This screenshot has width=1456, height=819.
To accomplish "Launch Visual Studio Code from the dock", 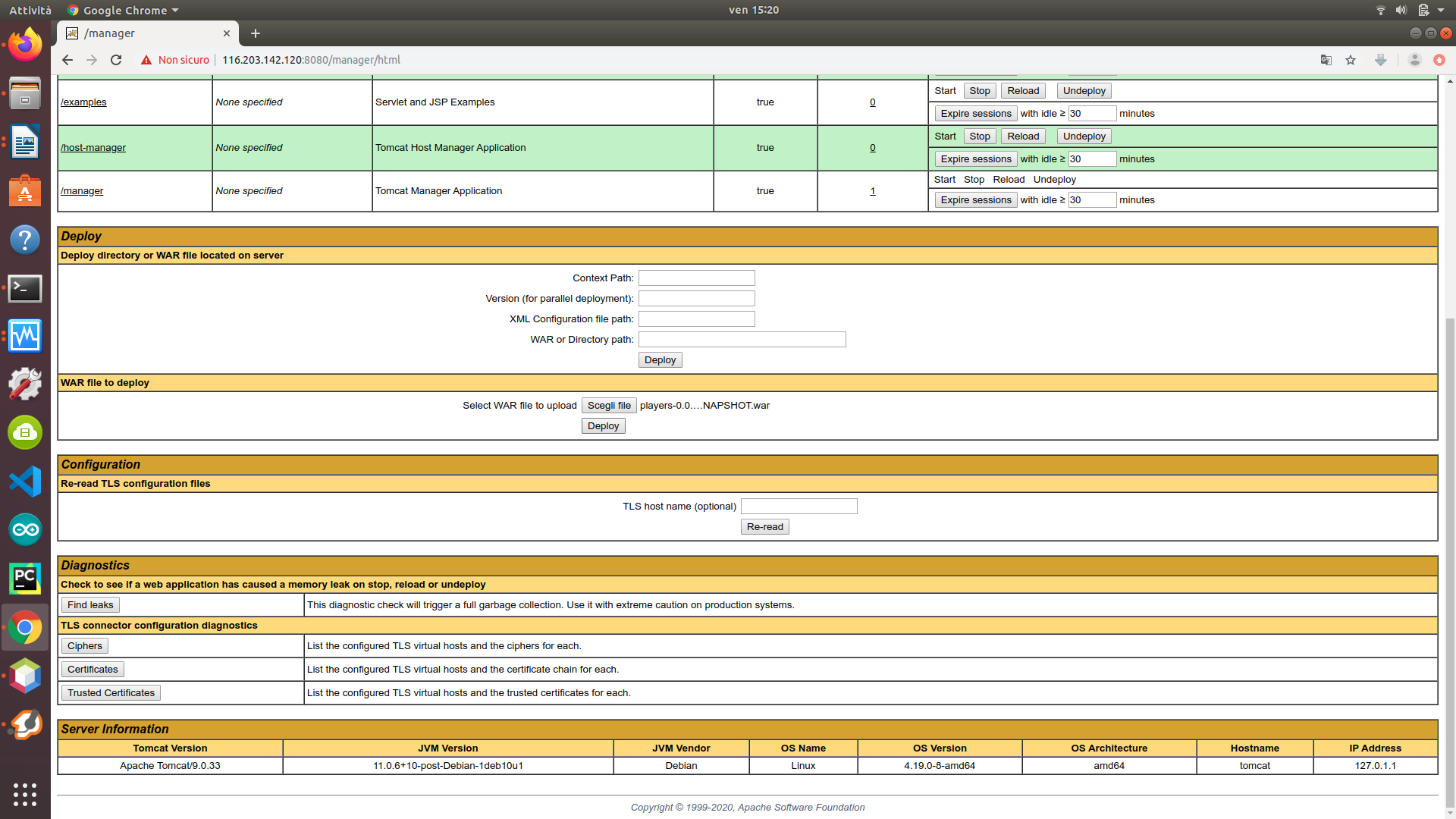I will tap(25, 482).
